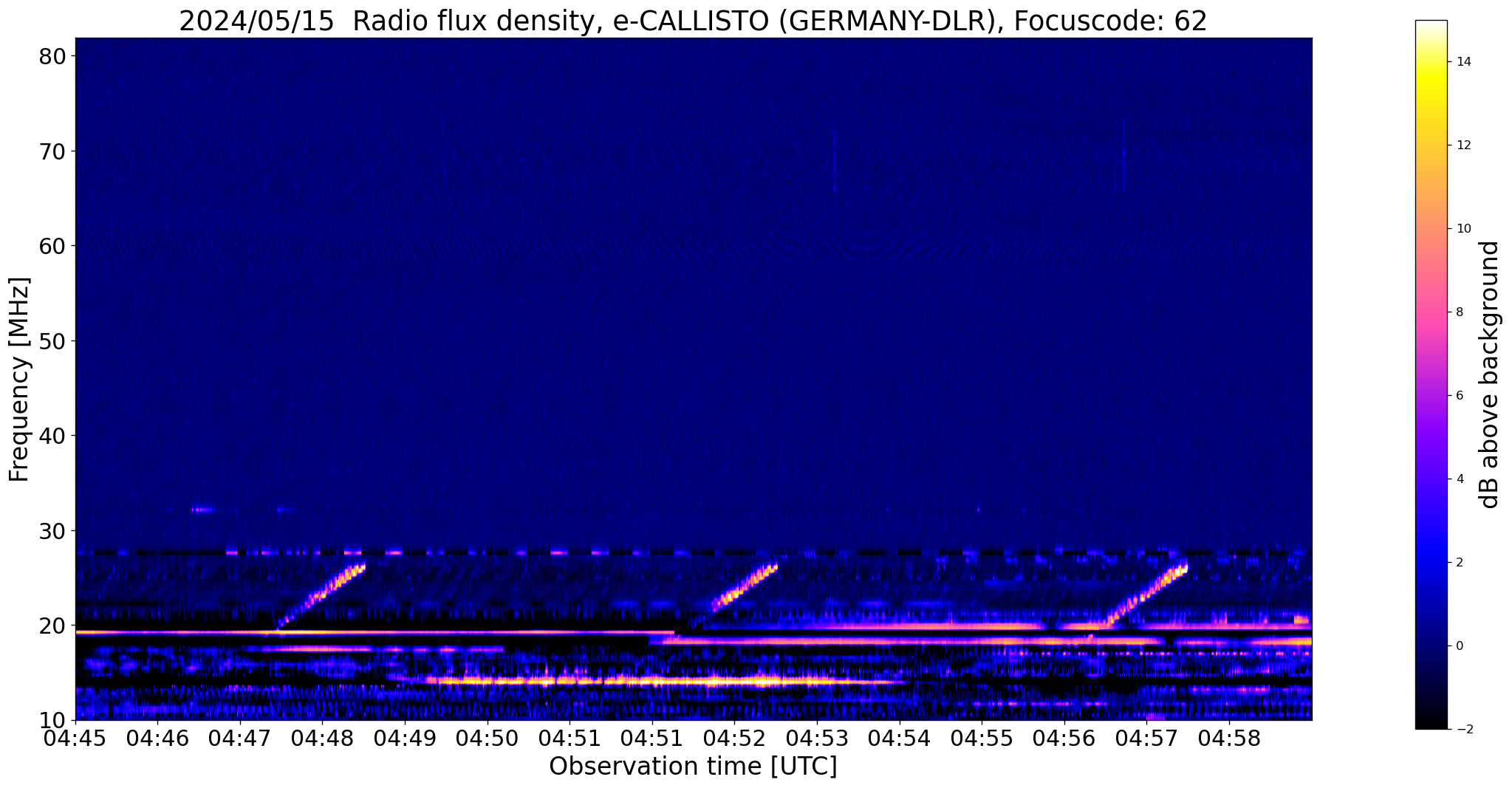
Task: Click the y-axis tick label 80
Action: [x=52, y=56]
